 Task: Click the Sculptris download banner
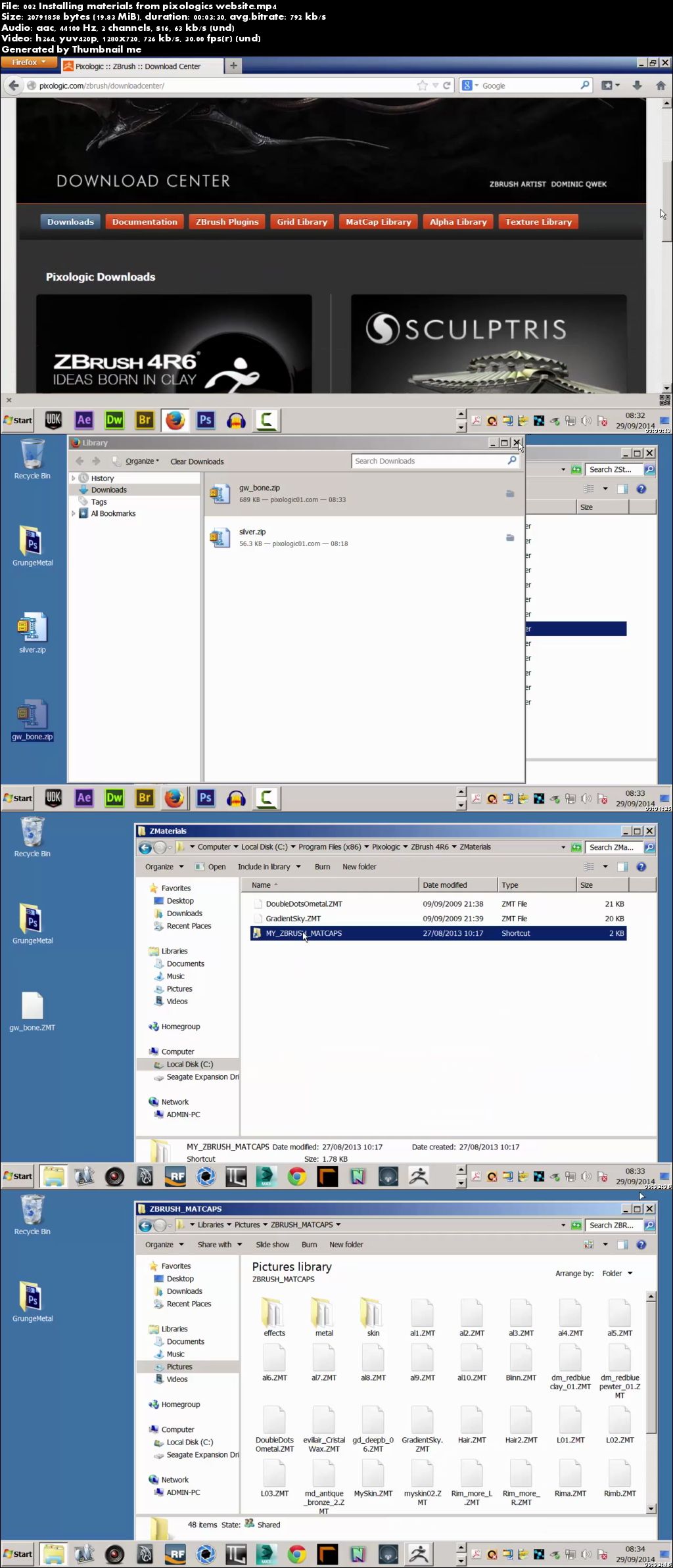click(488, 344)
